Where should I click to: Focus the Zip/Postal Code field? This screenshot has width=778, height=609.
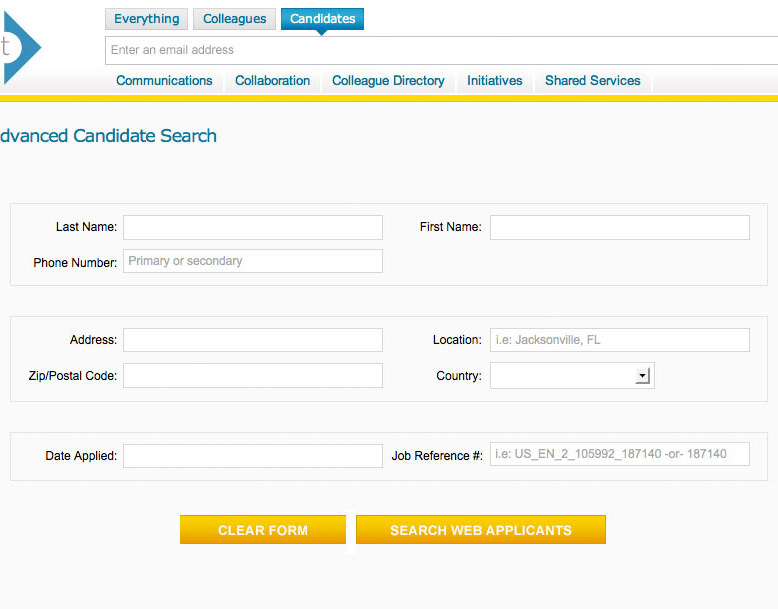click(x=253, y=375)
